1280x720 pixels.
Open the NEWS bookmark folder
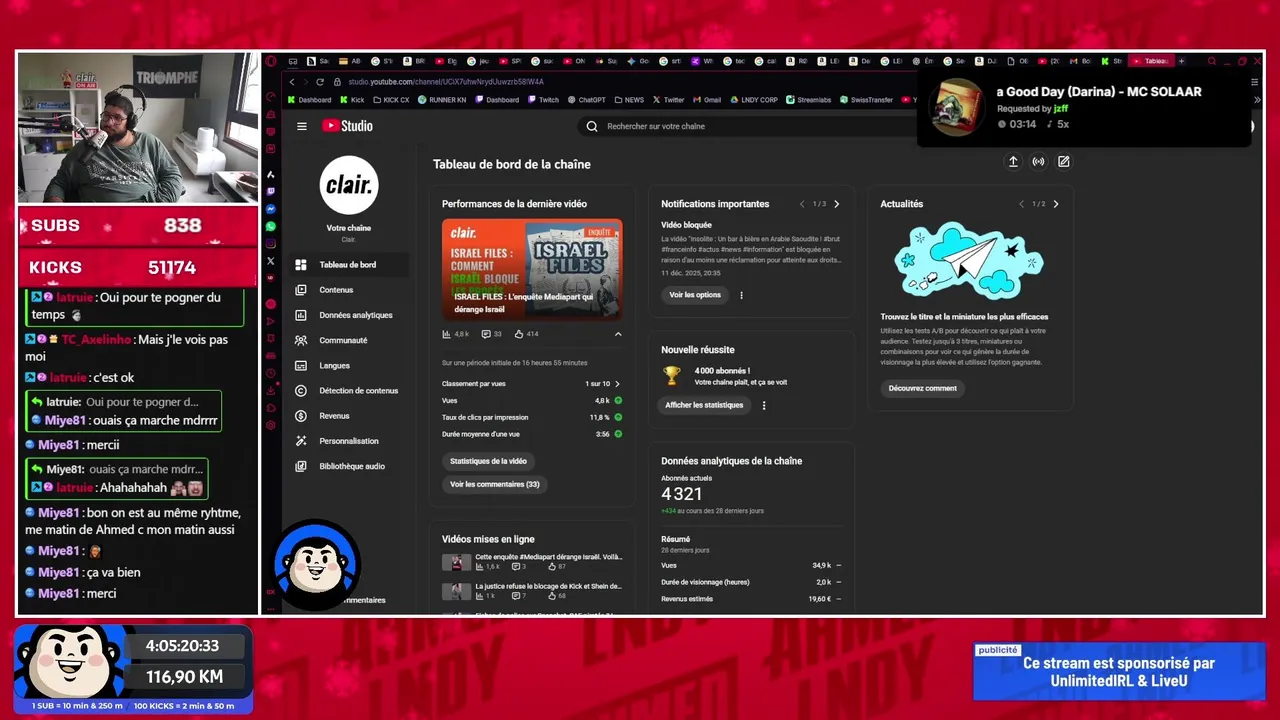(x=629, y=100)
